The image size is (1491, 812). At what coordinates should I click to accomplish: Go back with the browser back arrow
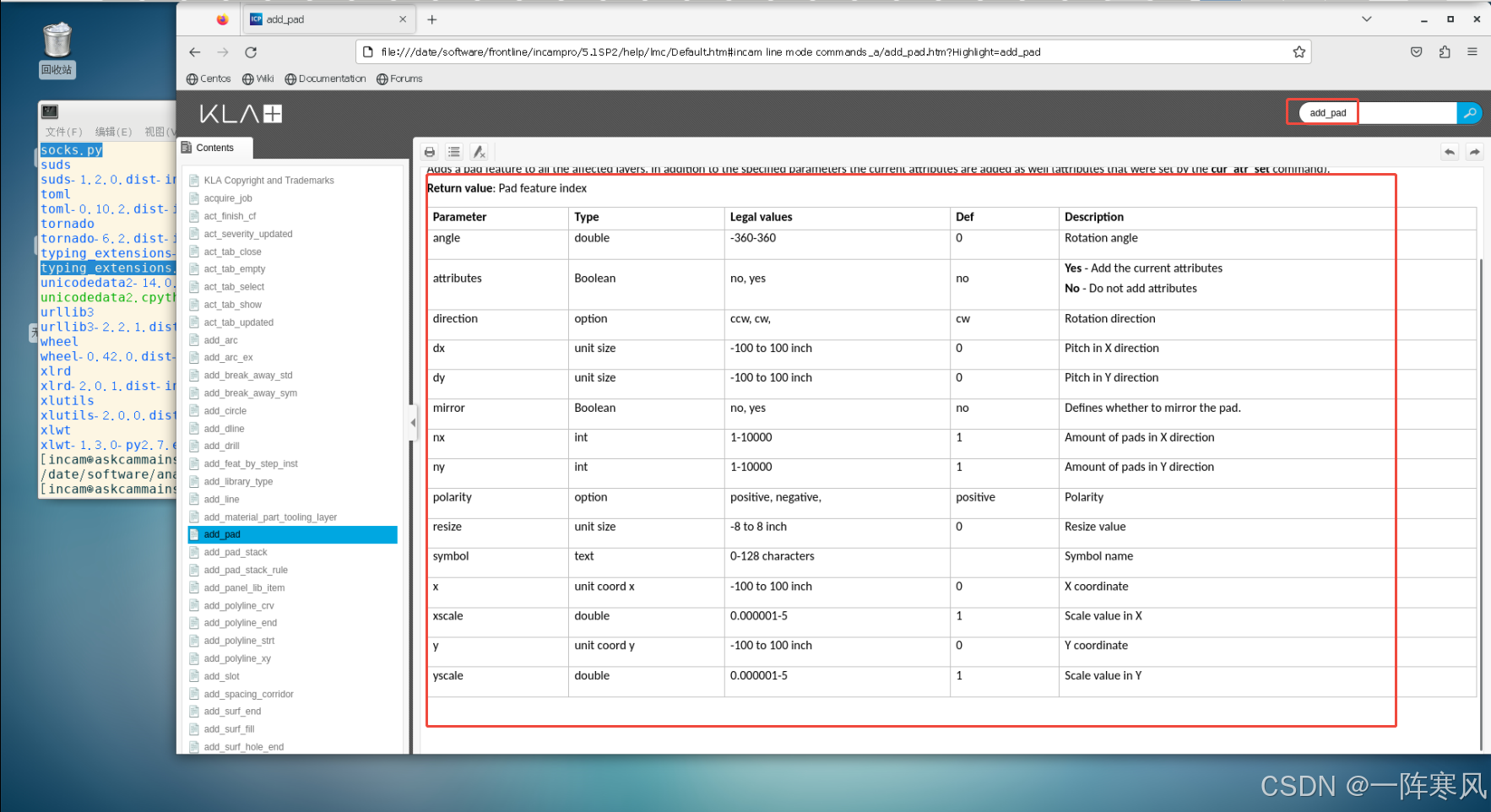tap(195, 52)
